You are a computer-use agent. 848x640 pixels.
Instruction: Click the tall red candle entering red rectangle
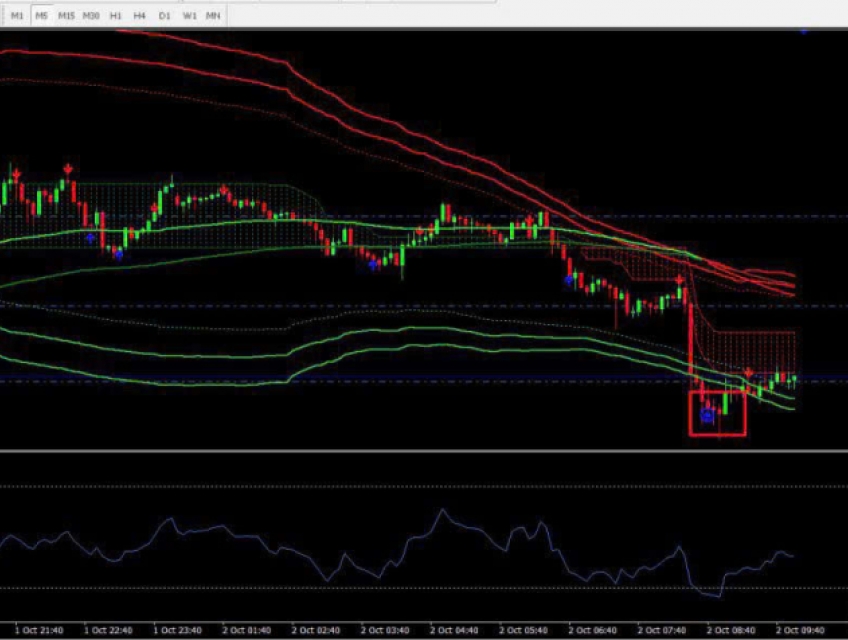691,340
